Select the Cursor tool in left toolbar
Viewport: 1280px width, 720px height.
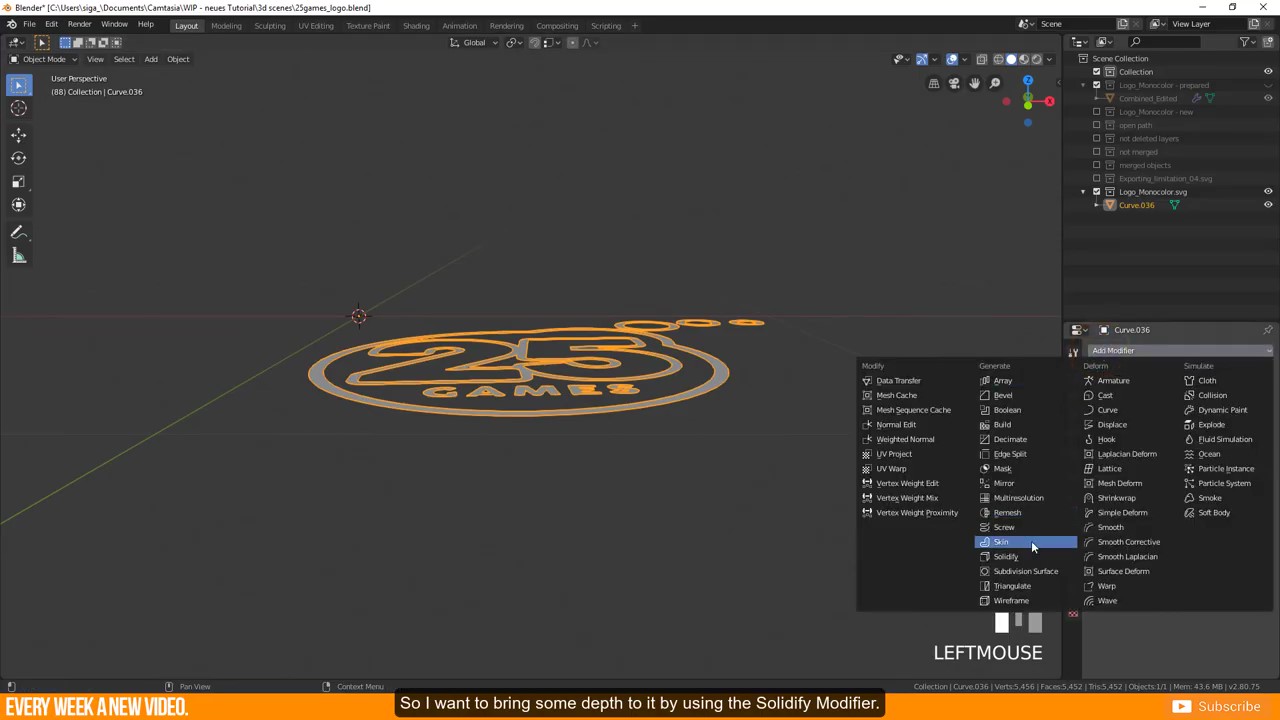pyautogui.click(x=18, y=109)
